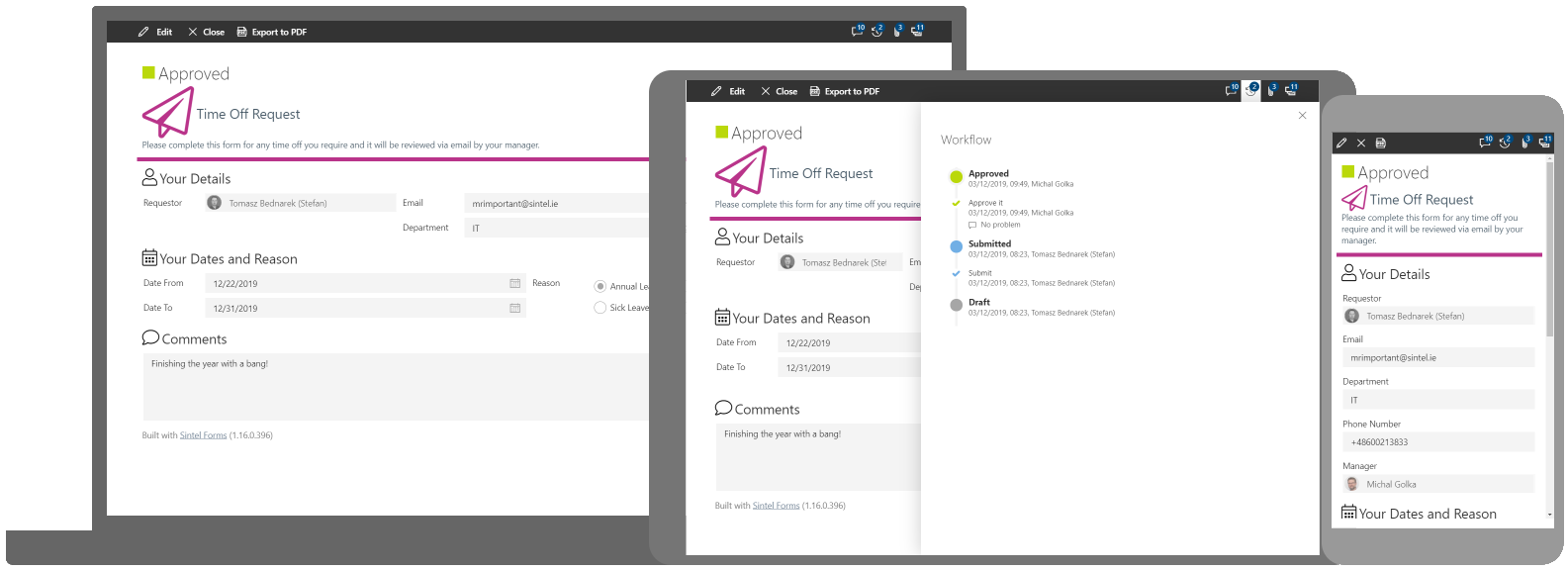Click the badge 11 icon on tablet toolbar
Viewport: 1568px width, 571px height.
[1291, 91]
